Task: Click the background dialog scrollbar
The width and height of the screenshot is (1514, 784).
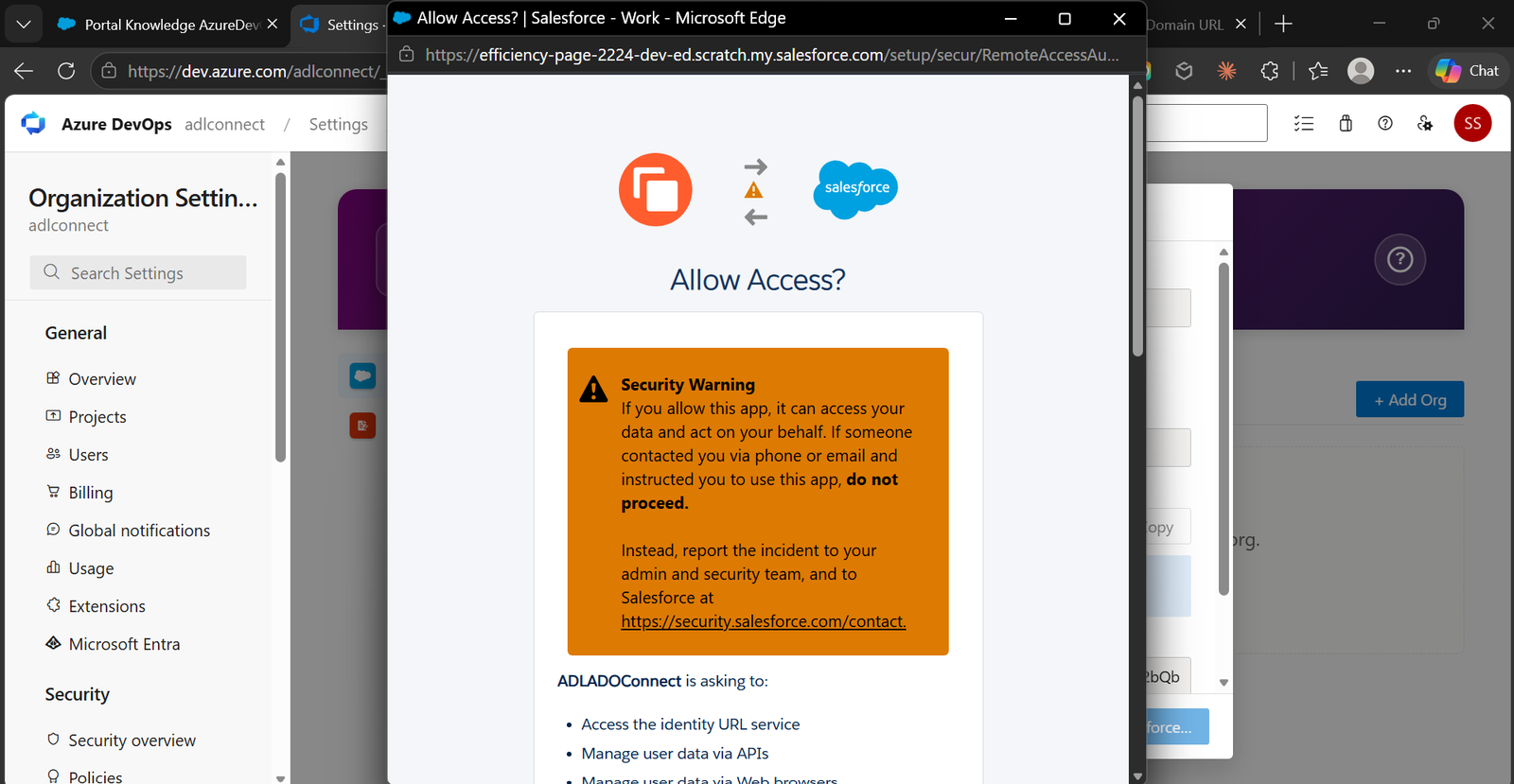Action: coord(1224,428)
